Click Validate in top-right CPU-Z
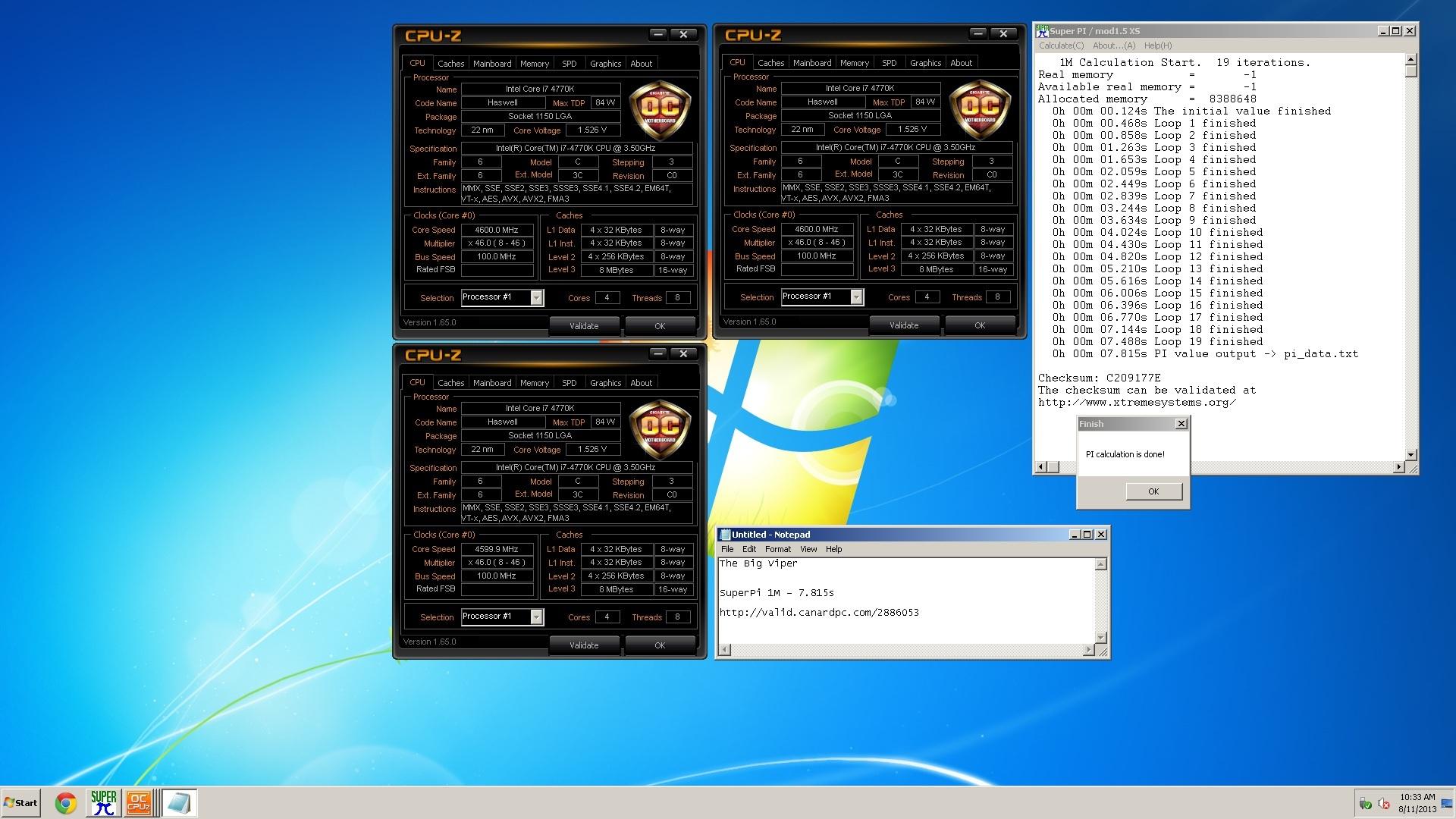This screenshot has width=1456, height=819. click(904, 325)
